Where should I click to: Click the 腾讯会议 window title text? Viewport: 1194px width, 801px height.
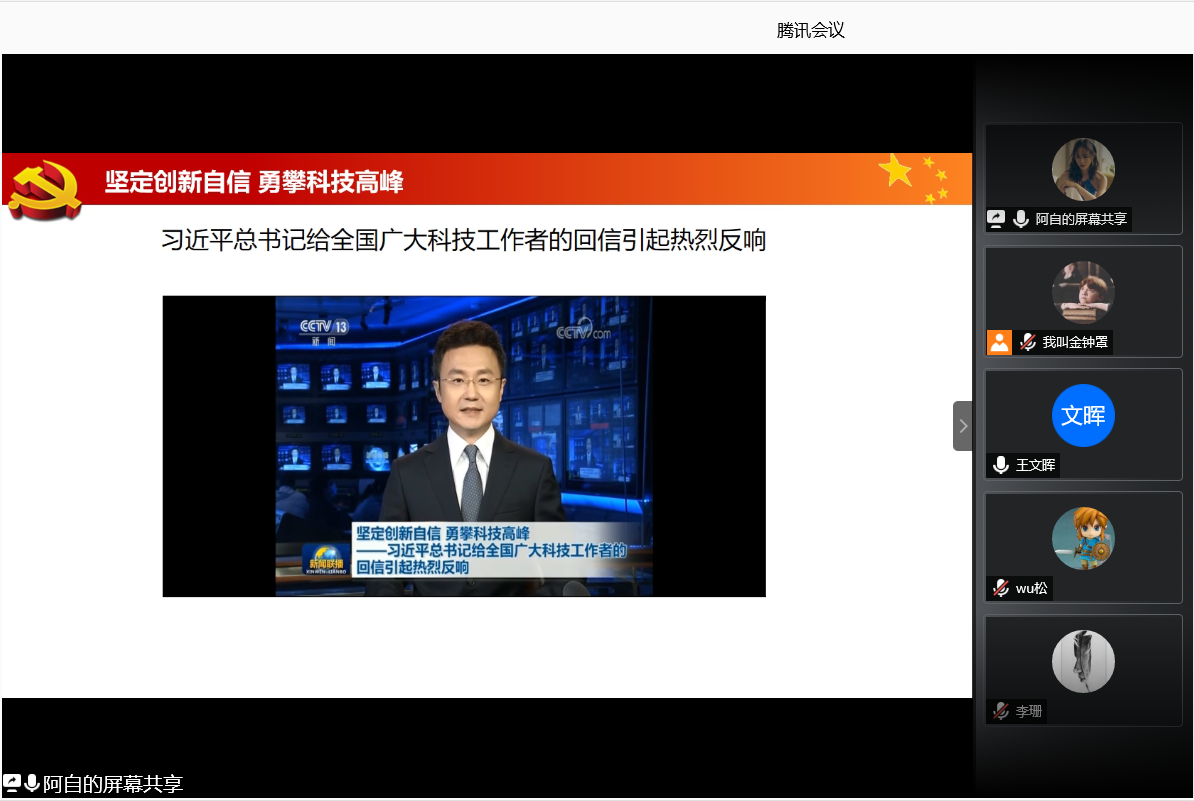click(810, 30)
